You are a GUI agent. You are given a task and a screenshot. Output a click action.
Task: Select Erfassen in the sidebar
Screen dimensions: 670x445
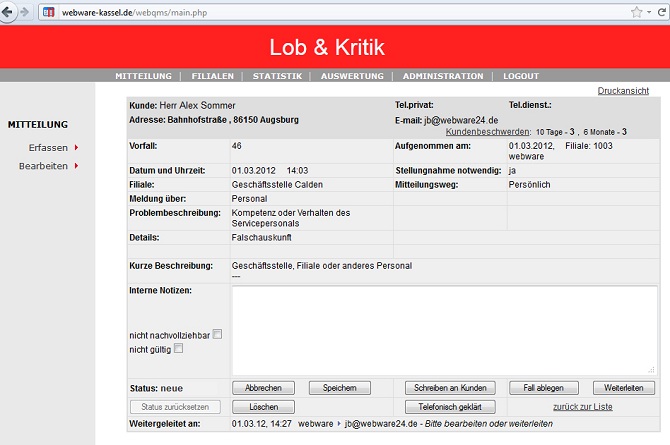[x=48, y=147]
